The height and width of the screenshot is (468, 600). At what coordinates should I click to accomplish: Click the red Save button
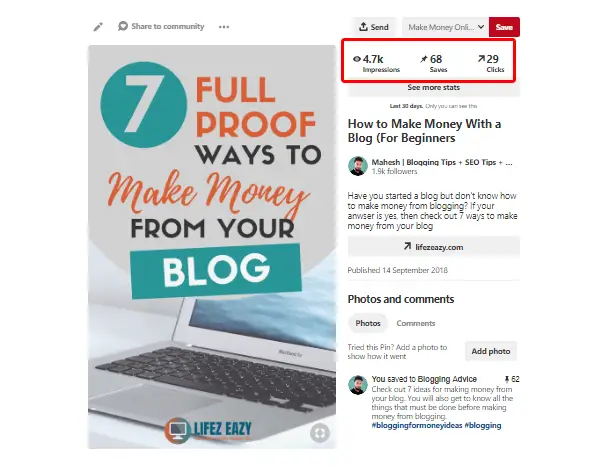[x=504, y=27]
